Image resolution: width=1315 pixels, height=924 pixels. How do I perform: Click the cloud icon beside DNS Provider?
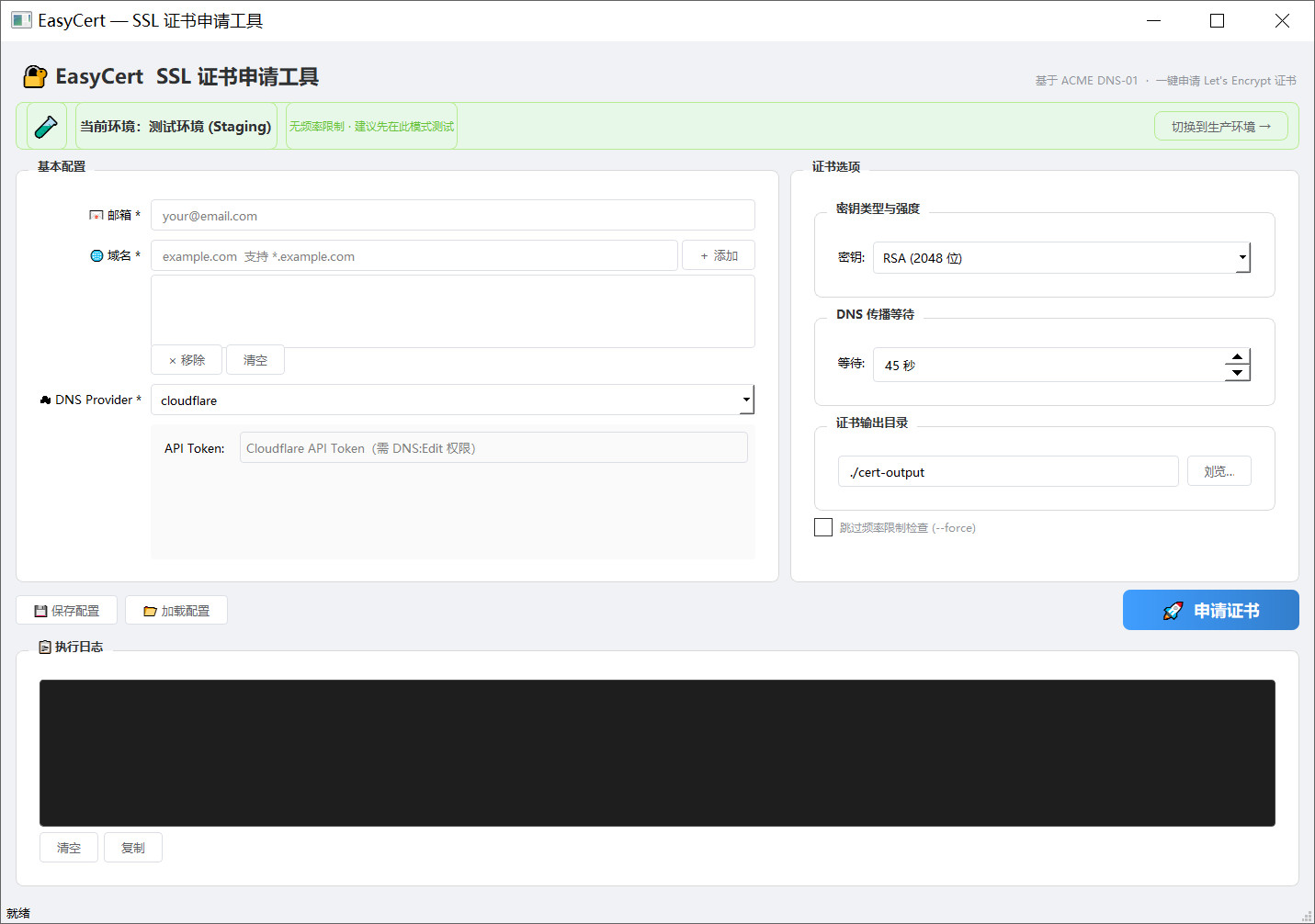tap(45, 400)
